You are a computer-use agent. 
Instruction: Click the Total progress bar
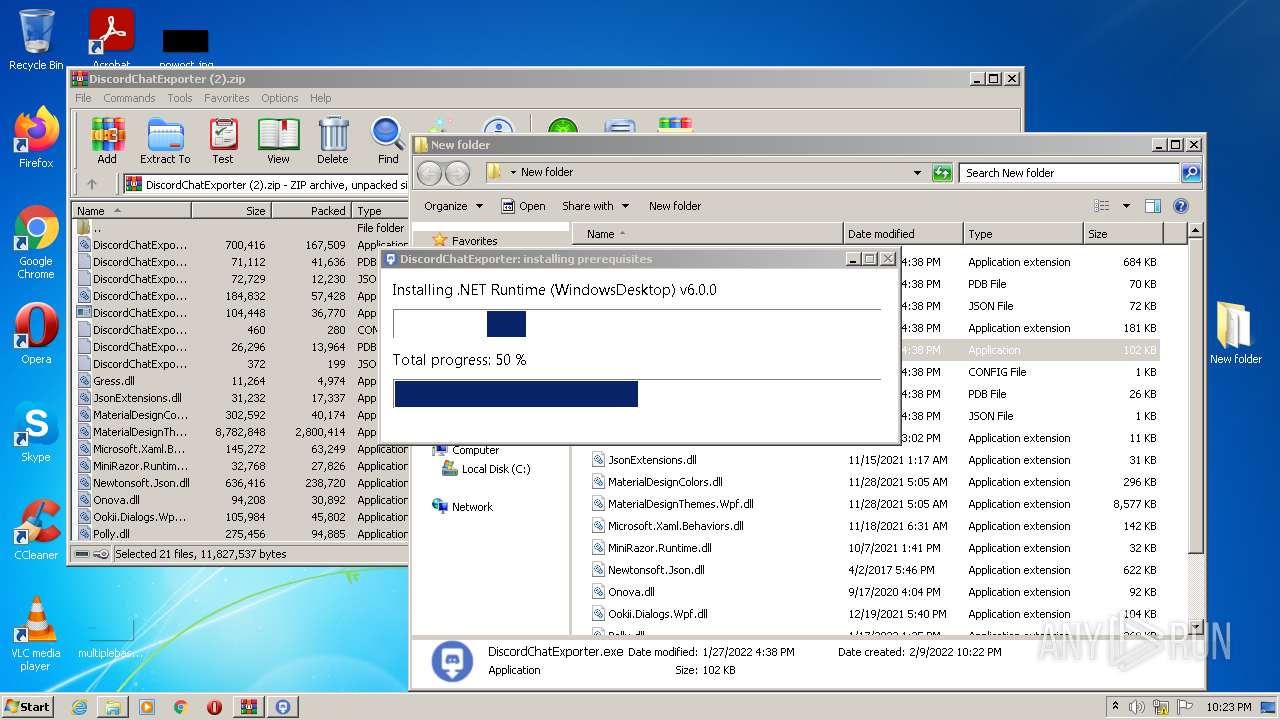637,394
